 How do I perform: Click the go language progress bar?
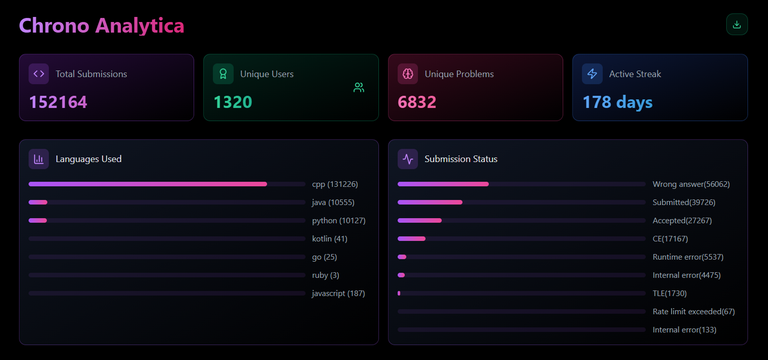pos(167,257)
